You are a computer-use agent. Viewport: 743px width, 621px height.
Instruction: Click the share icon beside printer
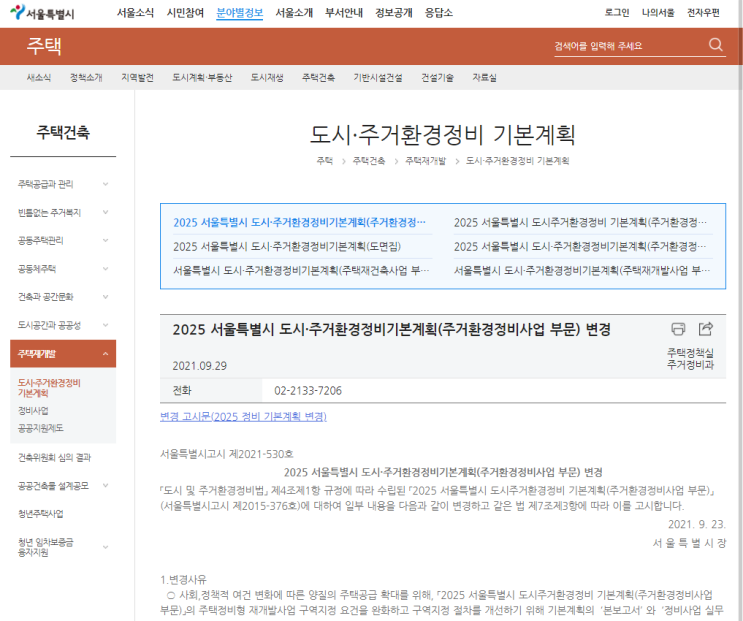pos(706,329)
